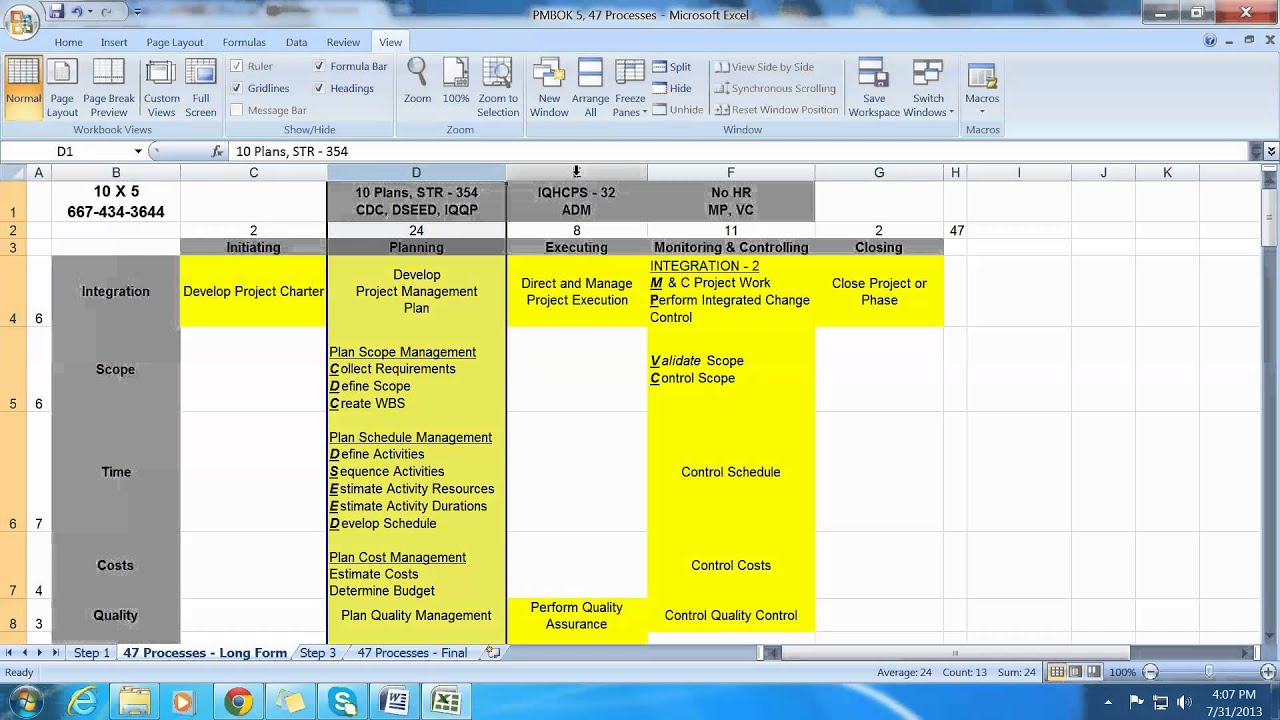Open the Formulas ribbon tab
The height and width of the screenshot is (720, 1280).
[244, 42]
